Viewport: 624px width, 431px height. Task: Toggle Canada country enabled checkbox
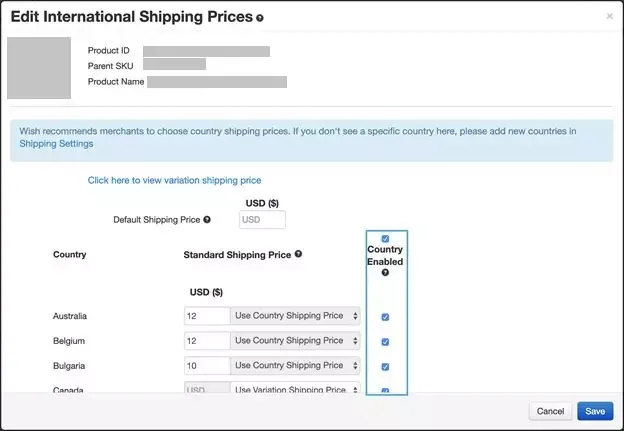[385, 389]
